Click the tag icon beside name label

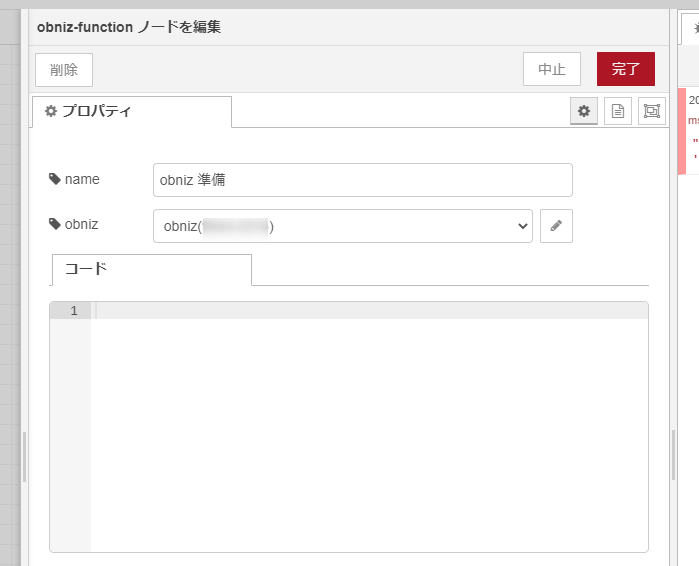tap(54, 179)
